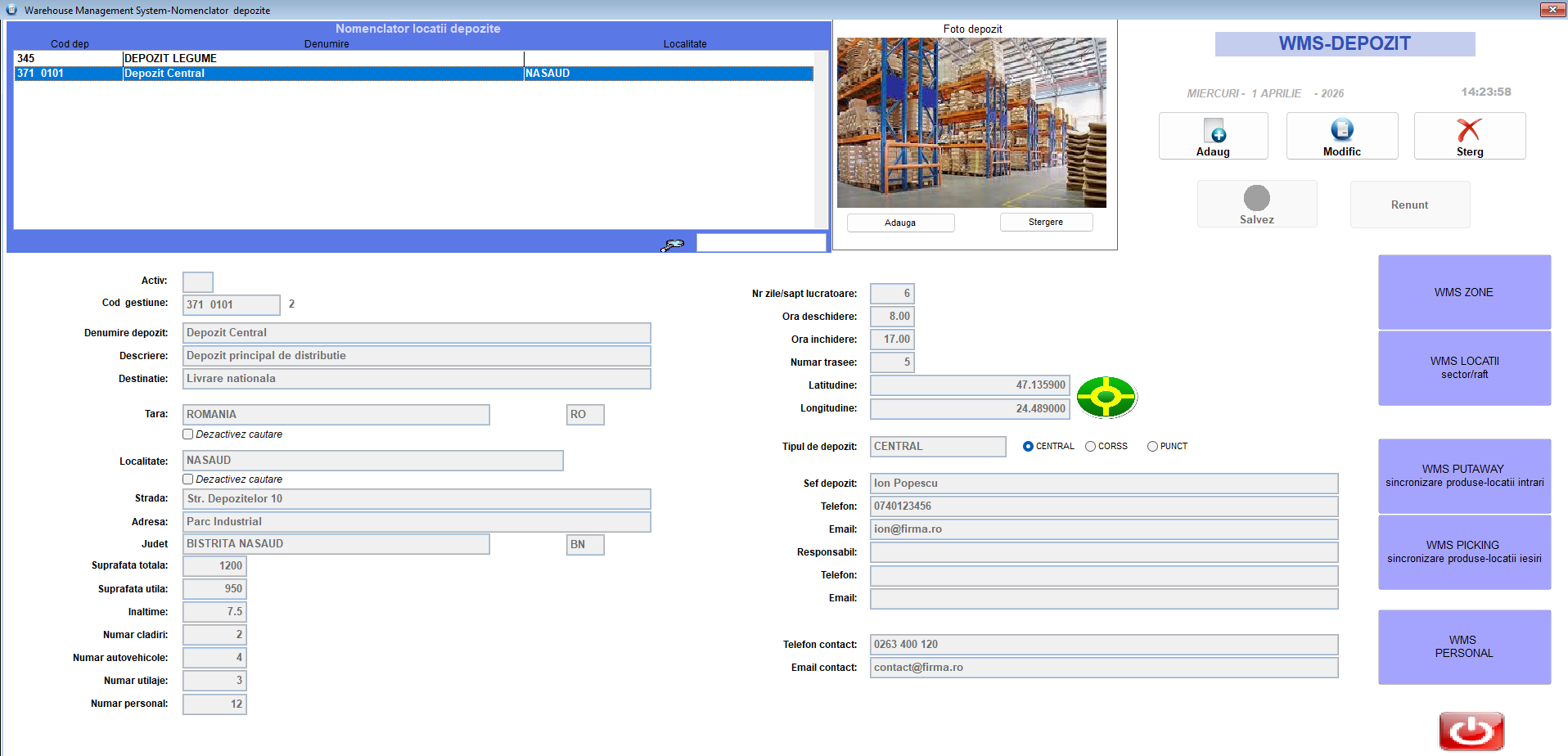This screenshot has width=1568, height=756.
Task: Click Renunt to cancel changes
Action: pos(1409,205)
